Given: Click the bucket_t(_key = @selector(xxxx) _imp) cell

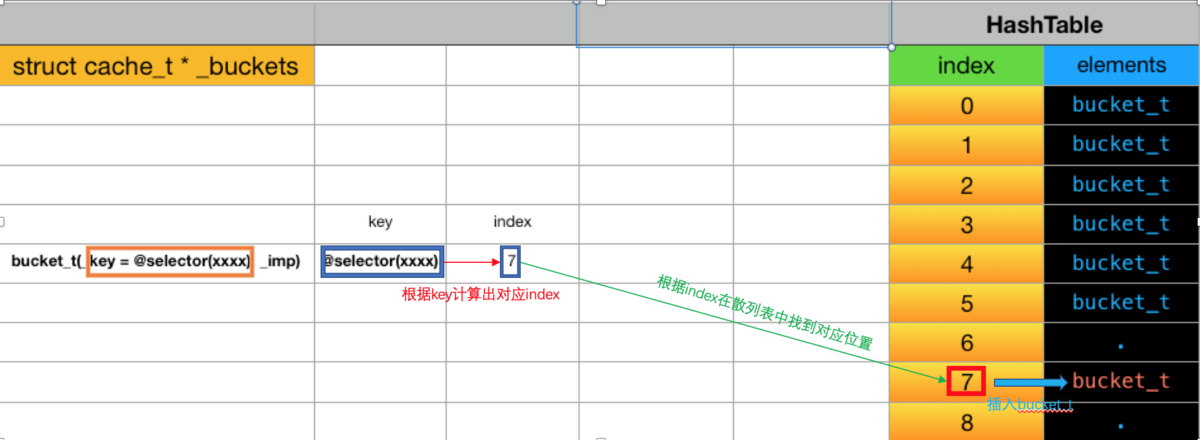Looking at the screenshot, I should [156, 262].
